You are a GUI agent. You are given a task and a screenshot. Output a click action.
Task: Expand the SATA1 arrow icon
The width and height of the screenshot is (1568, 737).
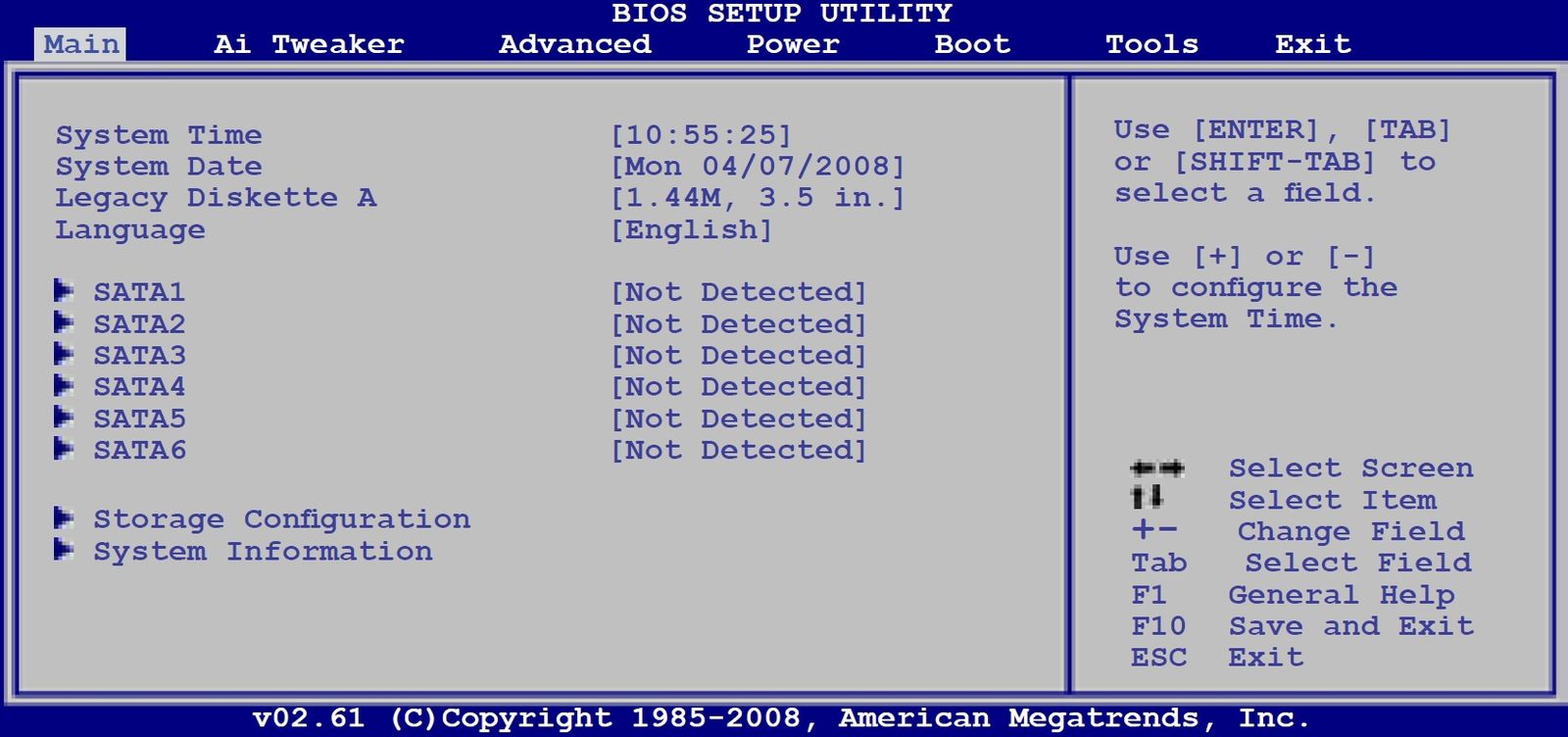(64, 291)
